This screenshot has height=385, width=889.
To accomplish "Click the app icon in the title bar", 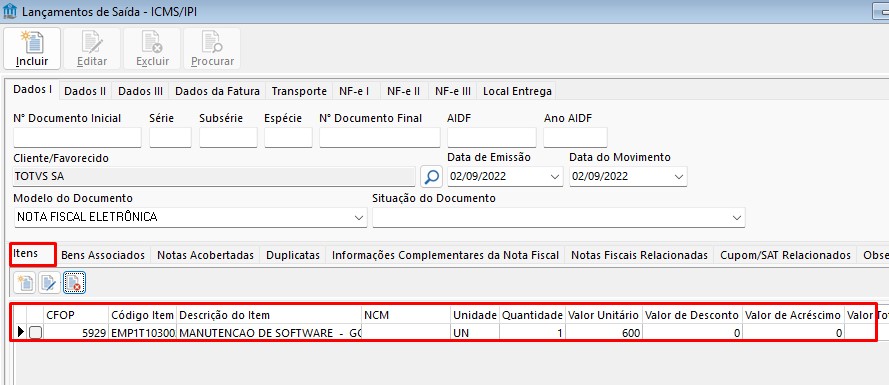I will 9,10.
